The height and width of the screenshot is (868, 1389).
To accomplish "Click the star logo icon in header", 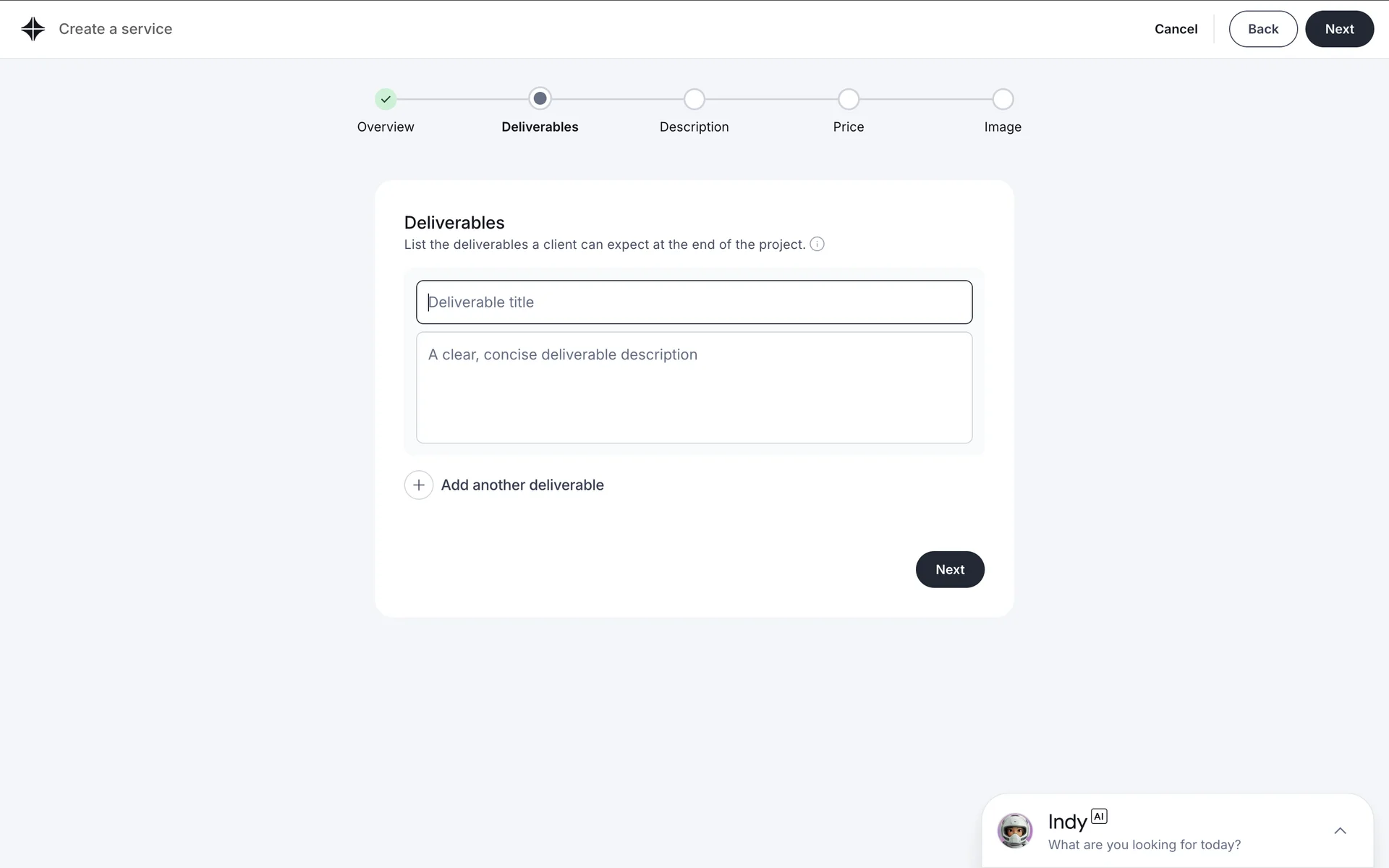I will [33, 29].
